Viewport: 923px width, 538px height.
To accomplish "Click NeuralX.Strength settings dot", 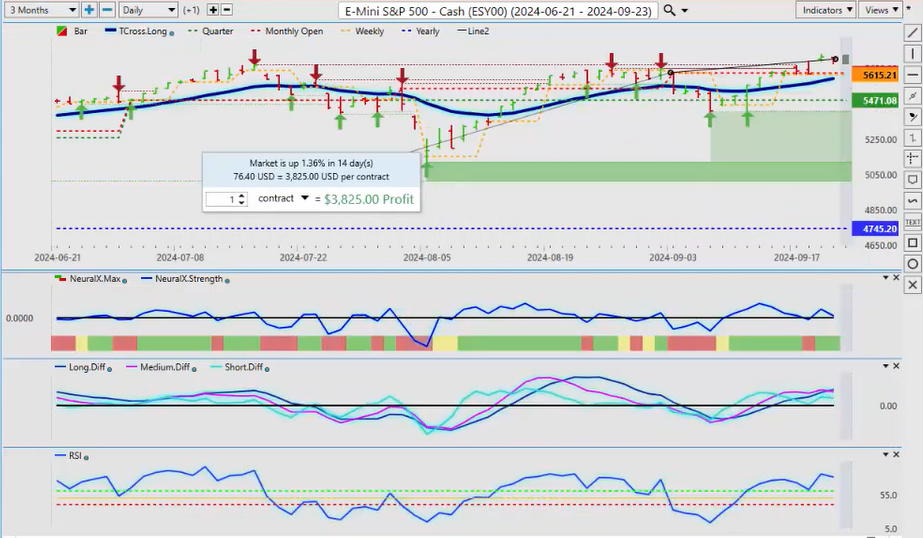I will point(227,281).
